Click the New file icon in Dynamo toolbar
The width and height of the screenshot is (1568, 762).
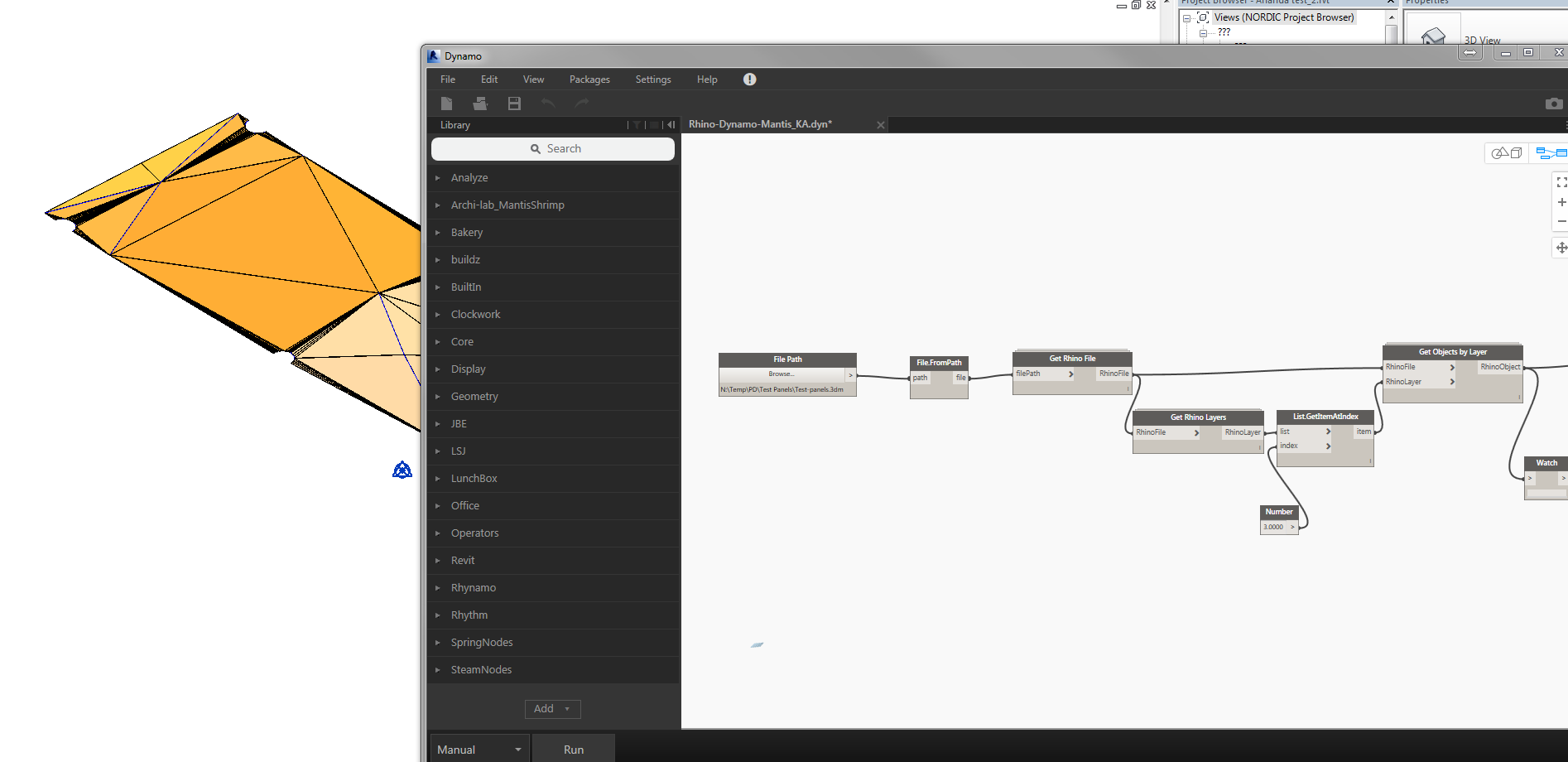coord(446,104)
